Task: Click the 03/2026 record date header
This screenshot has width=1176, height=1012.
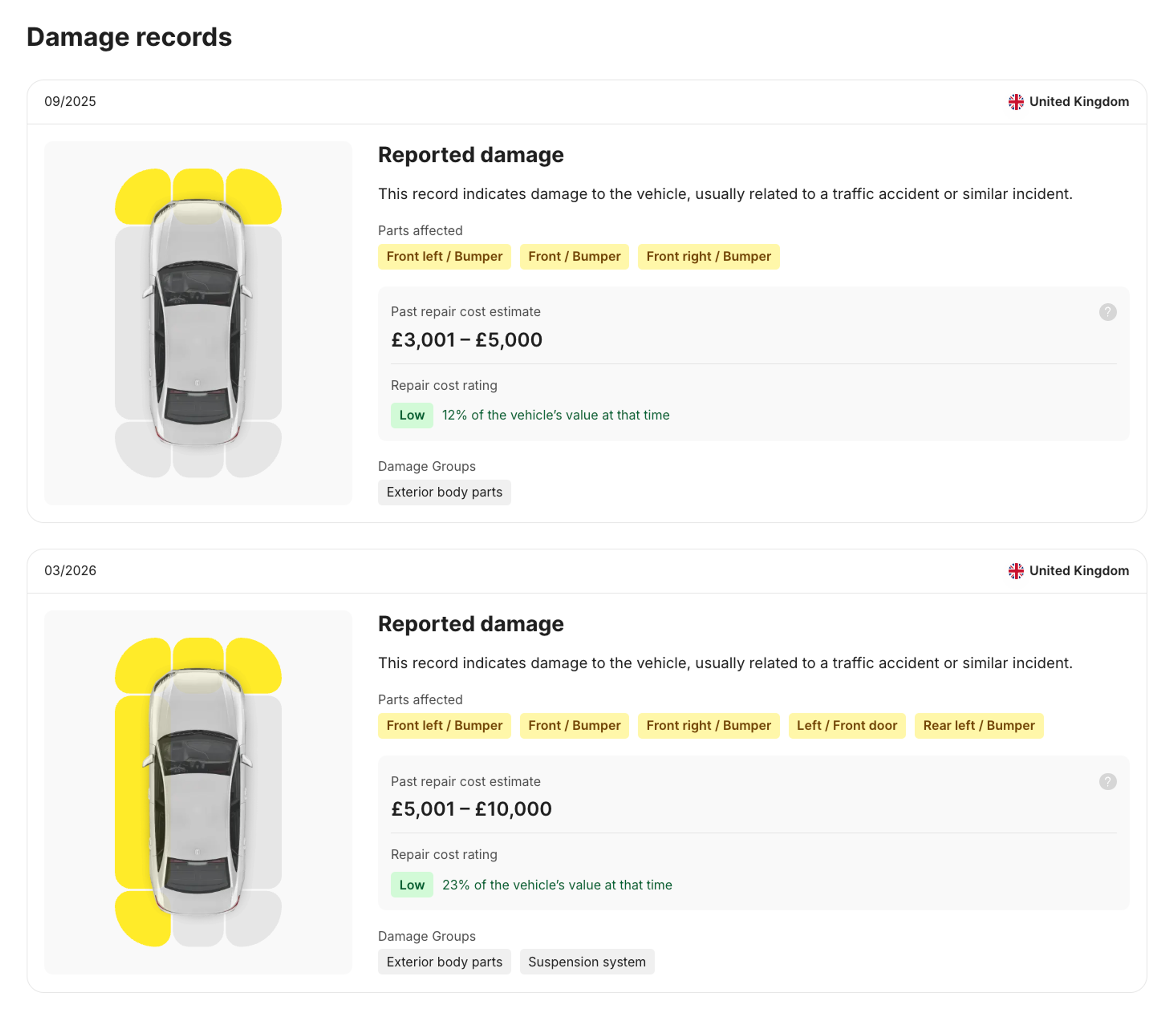Action: 70,571
